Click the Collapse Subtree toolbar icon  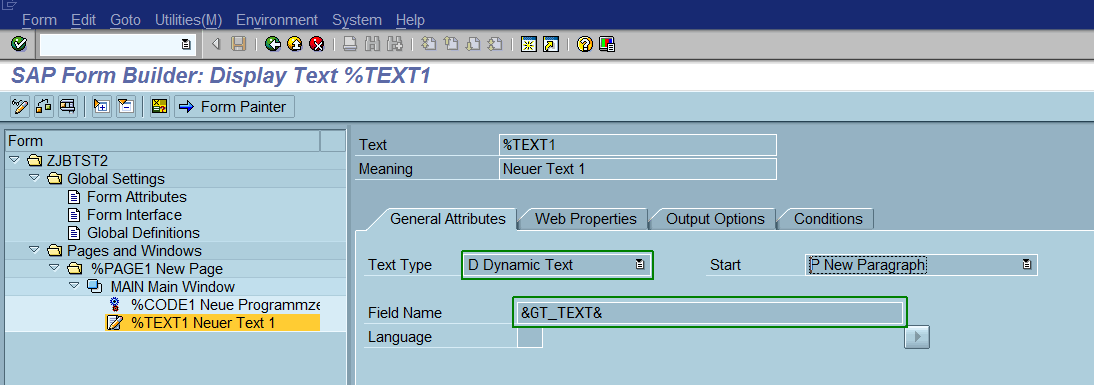[x=126, y=107]
